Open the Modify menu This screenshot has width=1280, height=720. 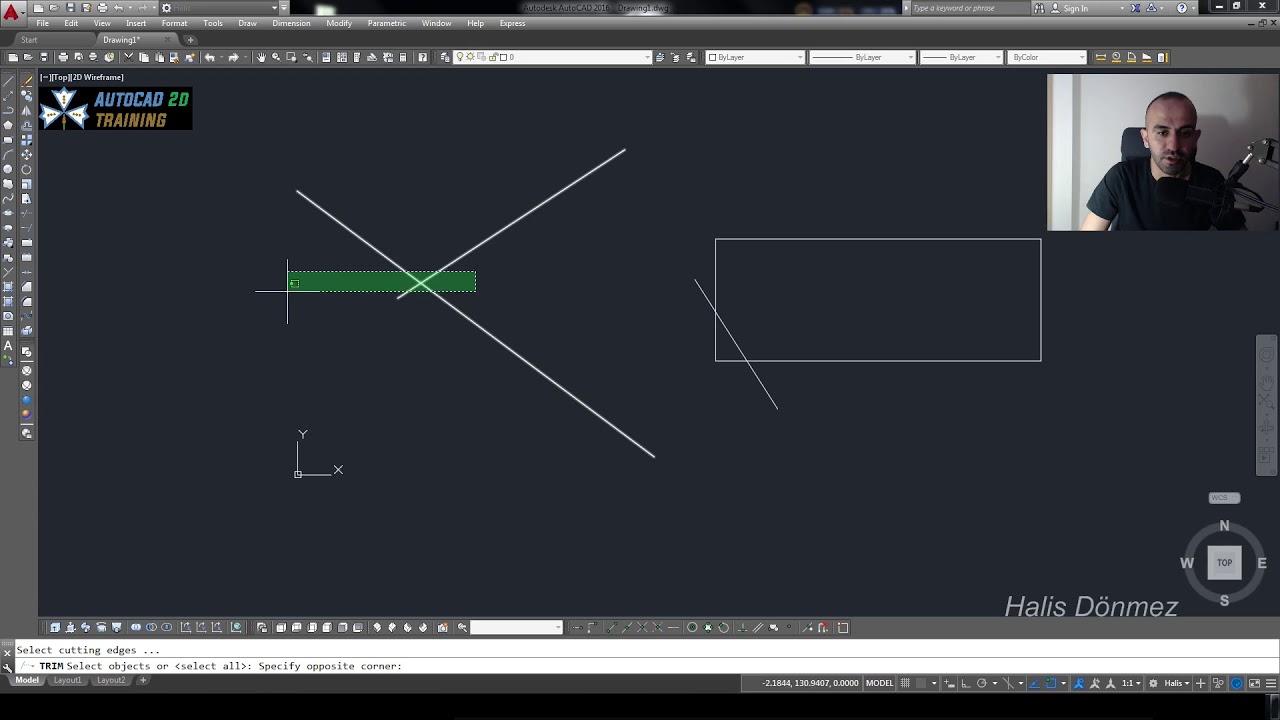[339, 23]
